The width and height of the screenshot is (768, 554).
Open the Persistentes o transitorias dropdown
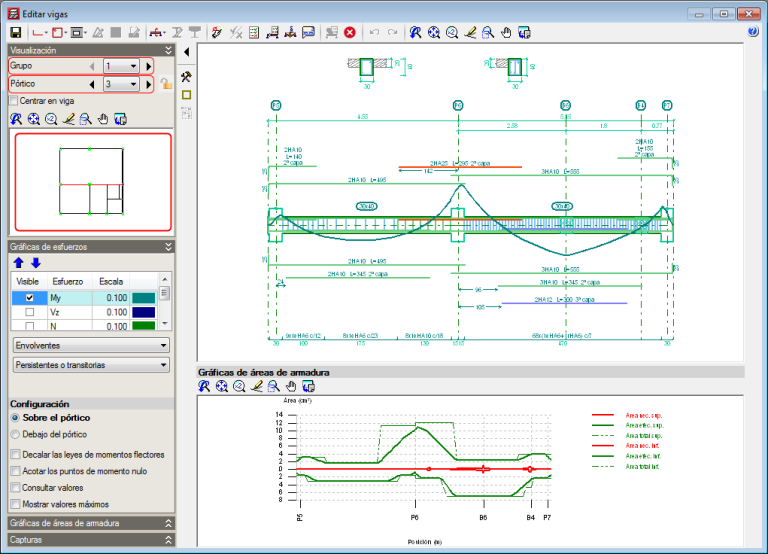[90, 365]
